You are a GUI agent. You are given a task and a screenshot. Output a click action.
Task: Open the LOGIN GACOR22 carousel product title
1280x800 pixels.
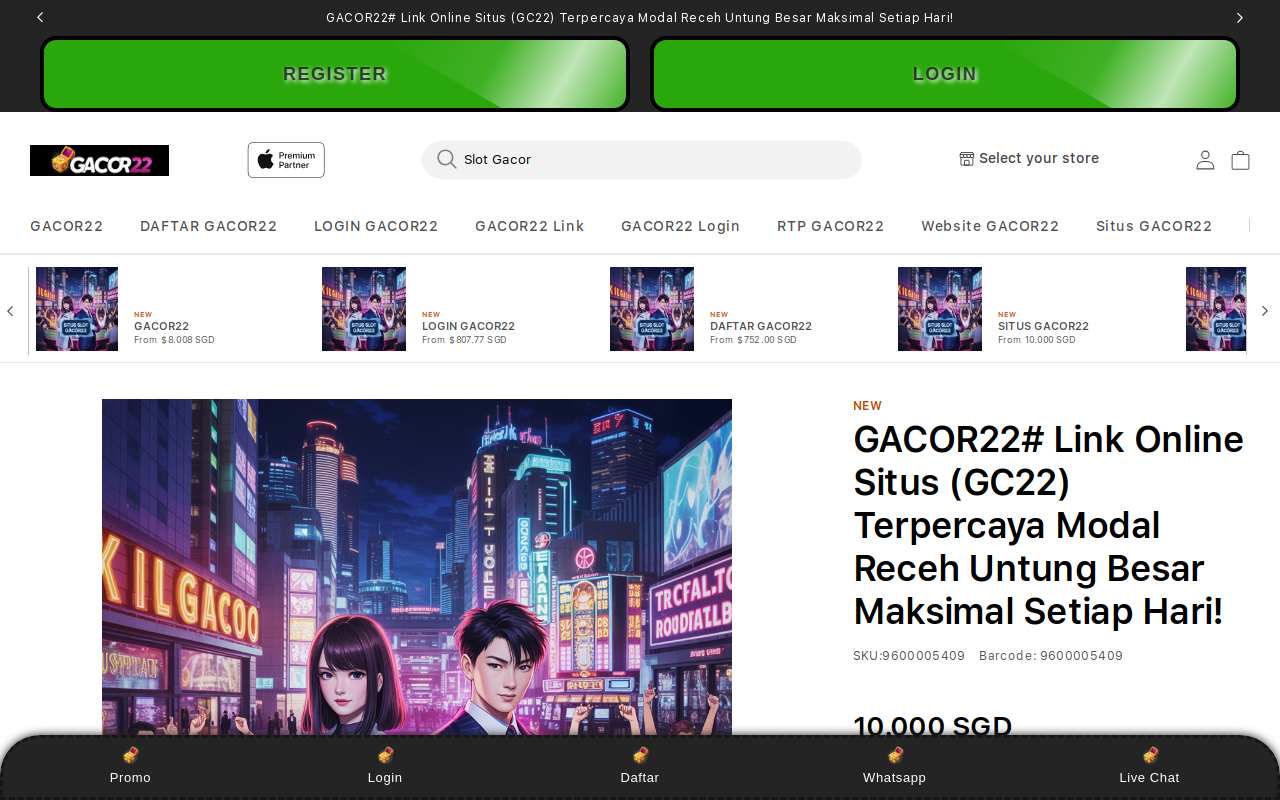[x=469, y=326]
